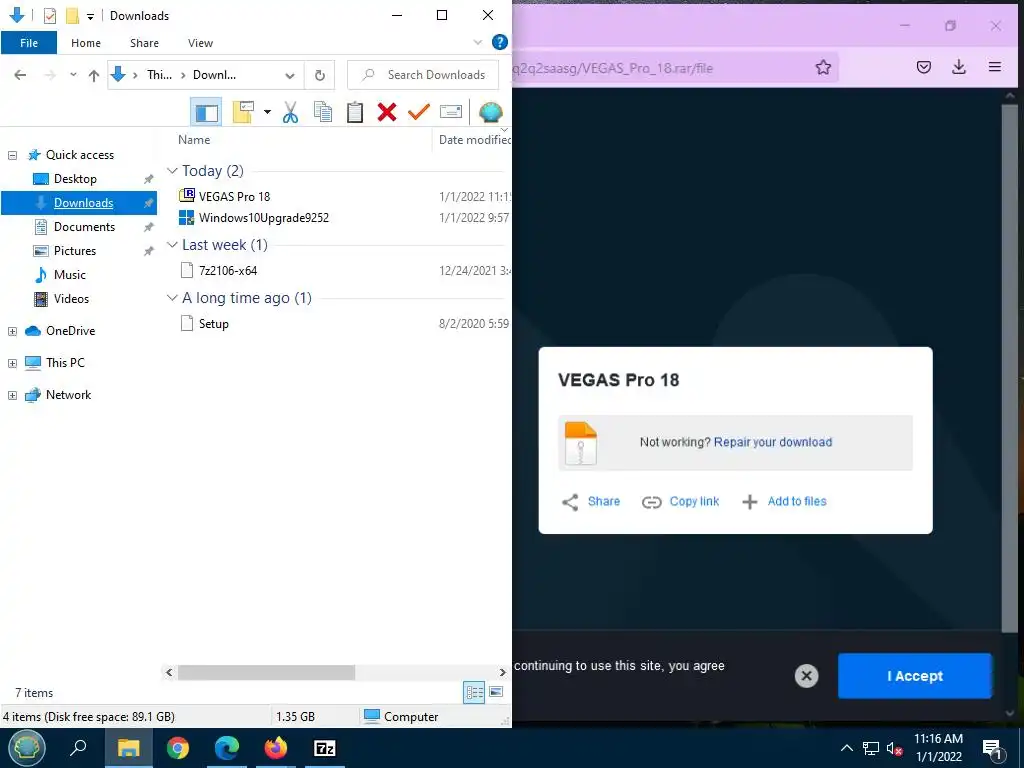Open the Home ribbon tab
This screenshot has width=1024, height=768.
pos(86,43)
